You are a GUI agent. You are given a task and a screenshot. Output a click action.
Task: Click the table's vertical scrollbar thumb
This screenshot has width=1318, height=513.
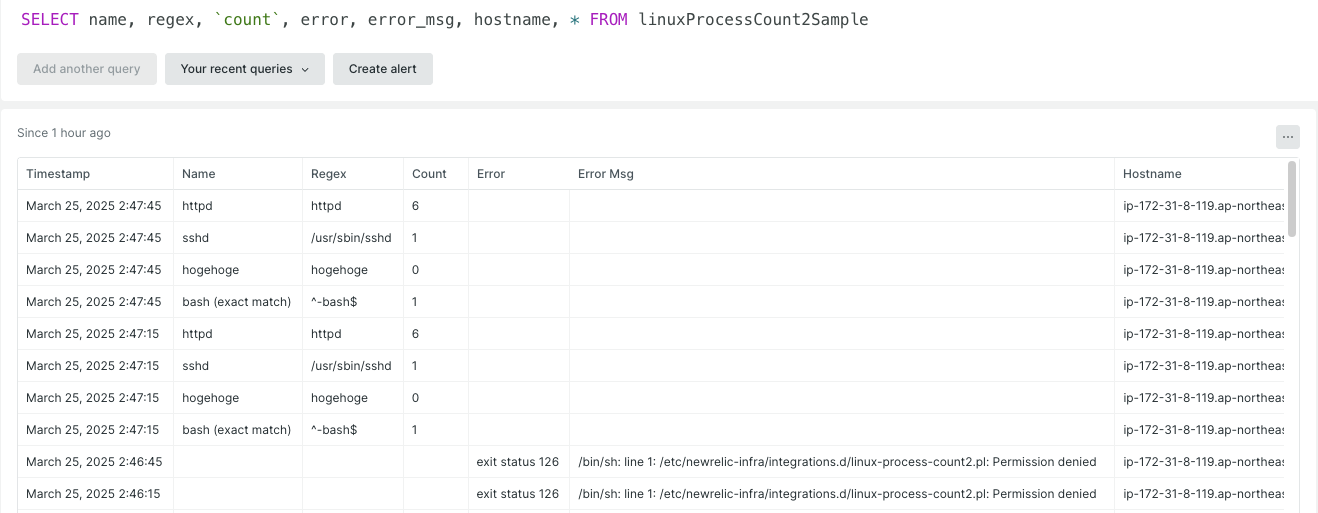pyautogui.click(x=1292, y=199)
